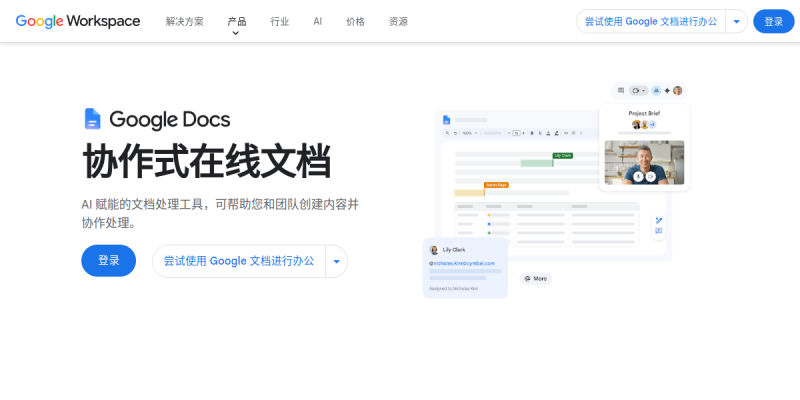The width and height of the screenshot is (800, 400).
Task: Click the Google Docs title text
Action: pyautogui.click(x=169, y=119)
